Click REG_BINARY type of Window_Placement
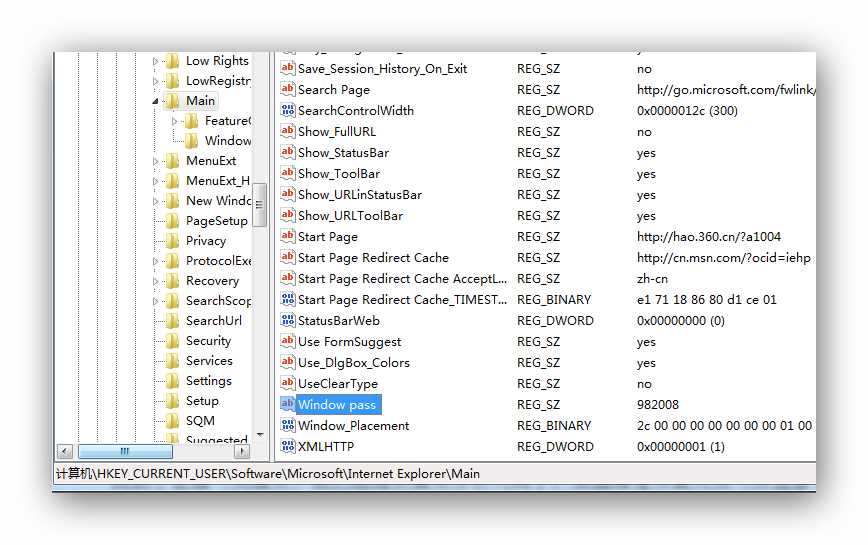Viewport: 868px width, 545px height. [554, 425]
